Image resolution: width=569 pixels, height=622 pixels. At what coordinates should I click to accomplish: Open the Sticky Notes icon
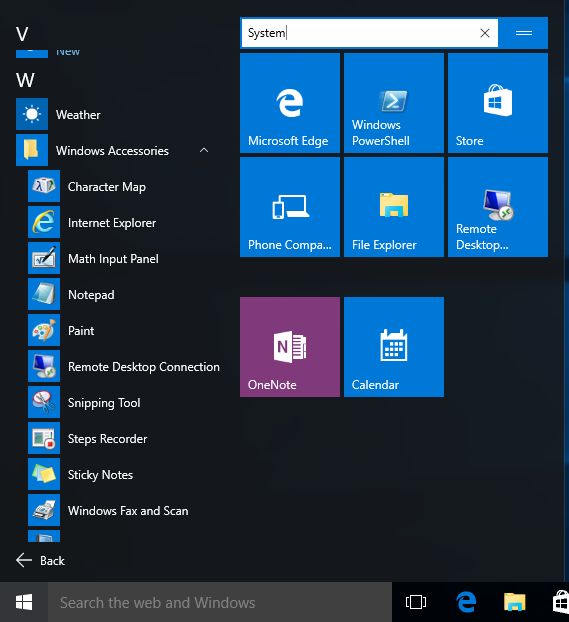coord(44,474)
